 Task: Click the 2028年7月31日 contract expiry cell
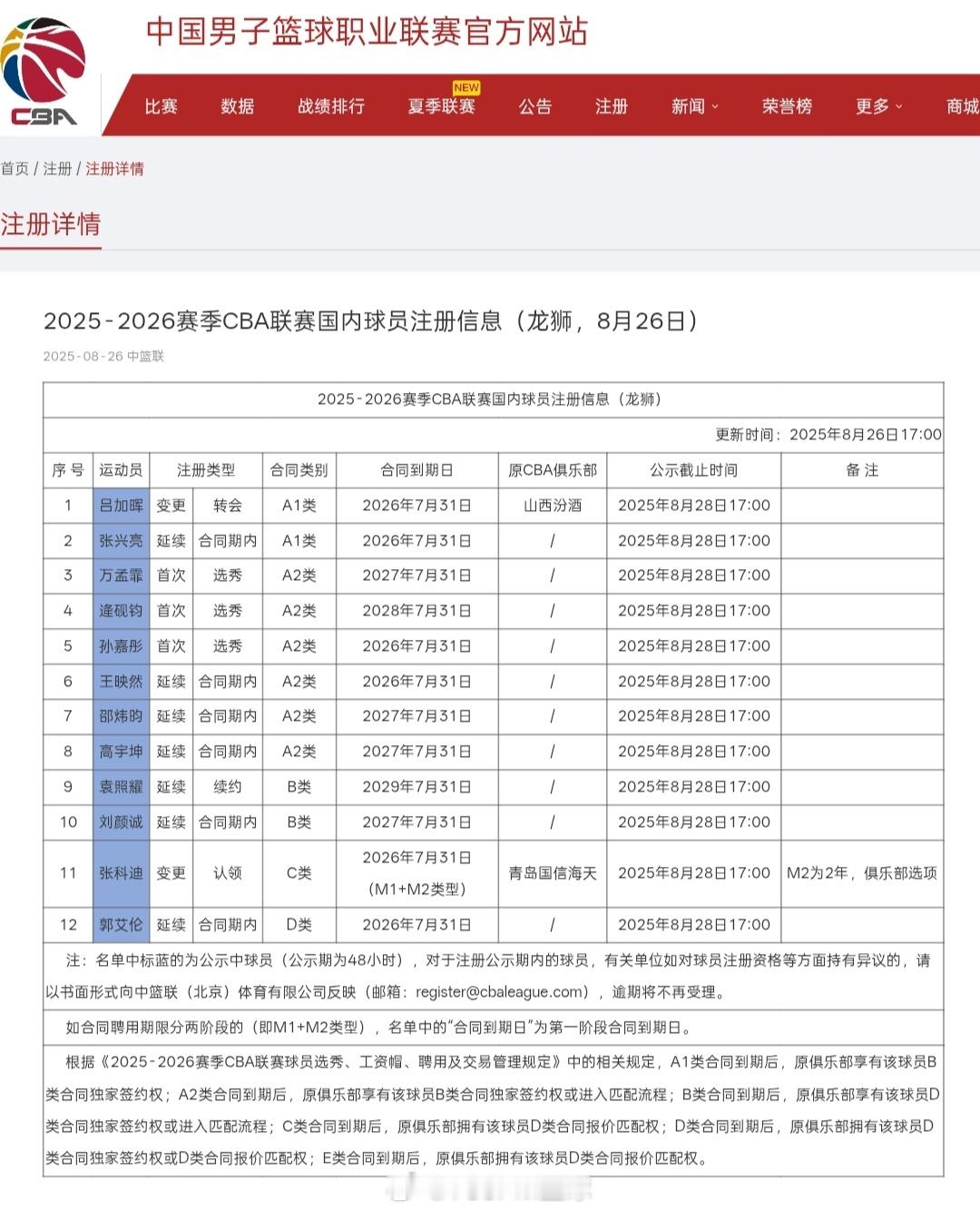[x=416, y=611]
